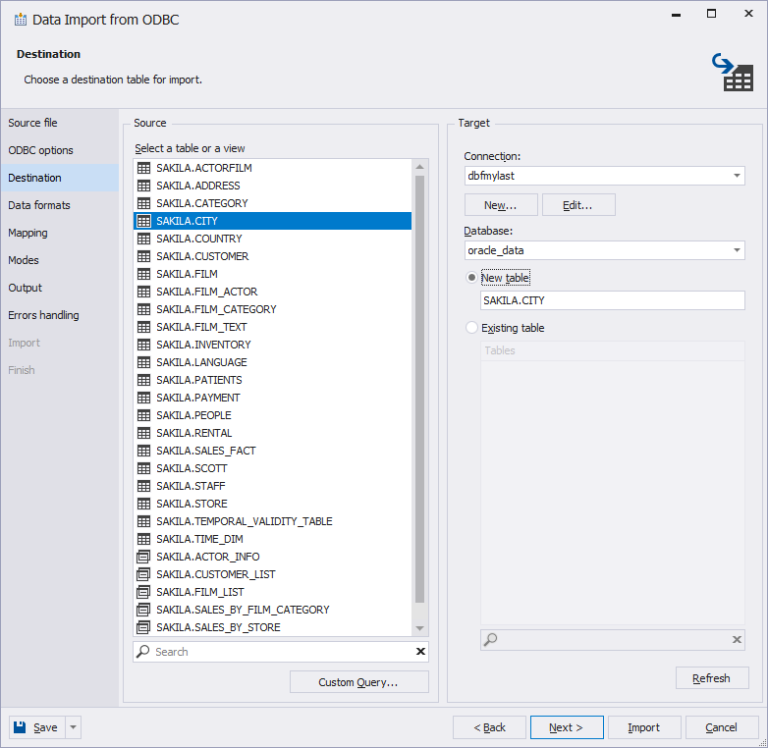Click the New table name input field
The image size is (768, 748).
click(612, 301)
